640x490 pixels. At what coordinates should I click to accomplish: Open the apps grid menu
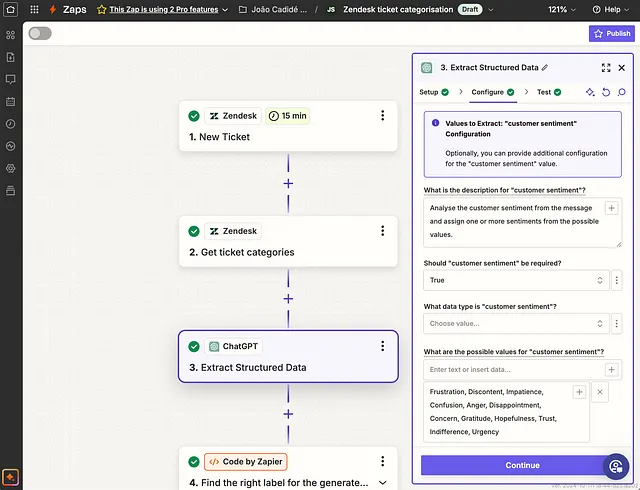click(x=34, y=9)
